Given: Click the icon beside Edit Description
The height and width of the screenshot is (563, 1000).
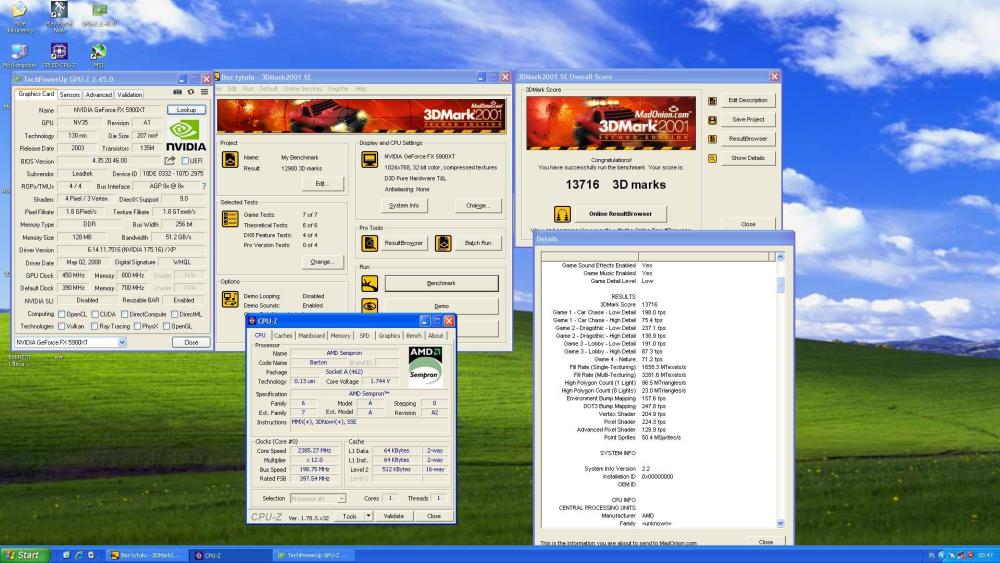Looking at the screenshot, I should 712,101.
